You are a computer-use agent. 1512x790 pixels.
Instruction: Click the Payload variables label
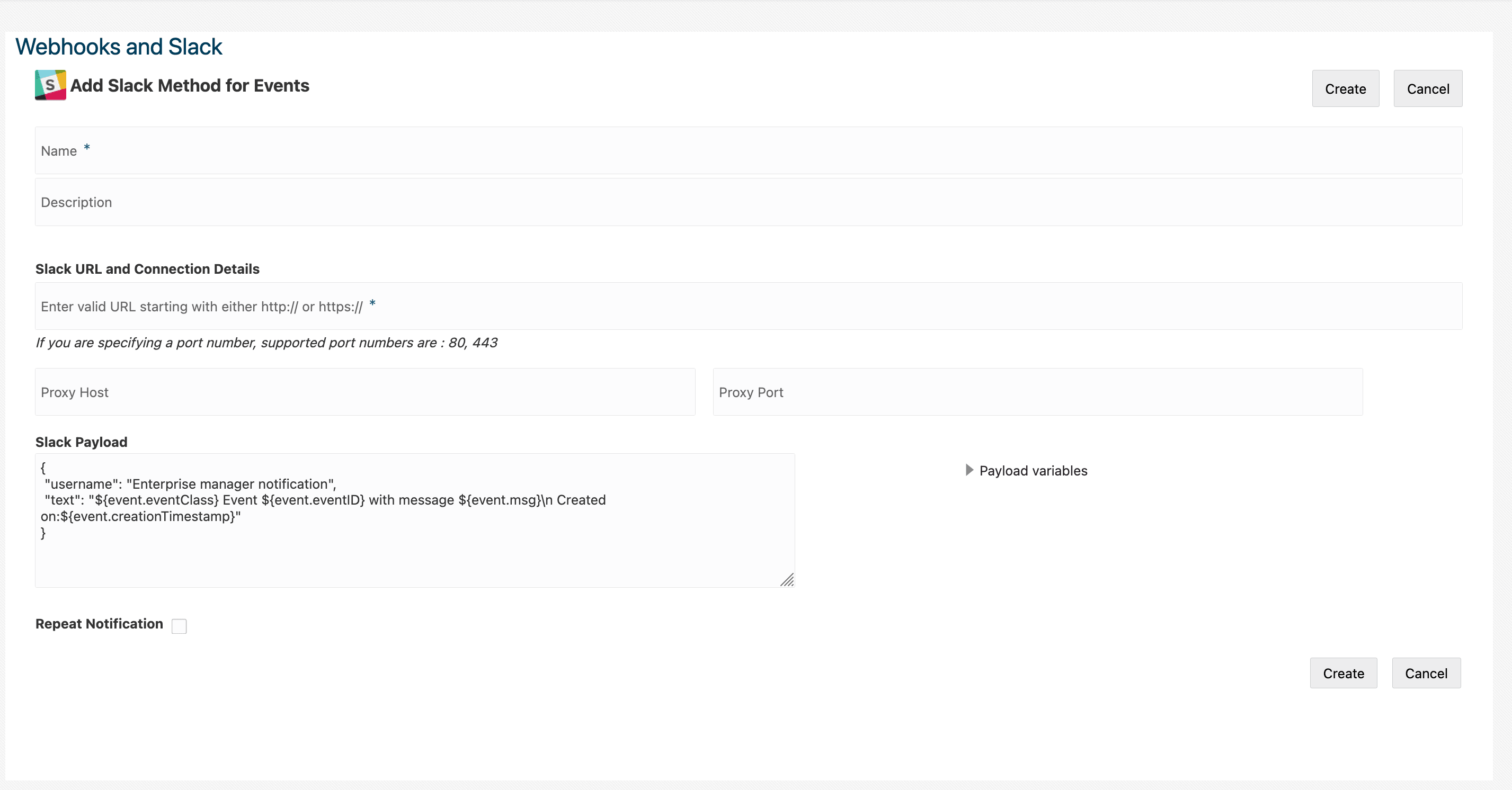1033,470
